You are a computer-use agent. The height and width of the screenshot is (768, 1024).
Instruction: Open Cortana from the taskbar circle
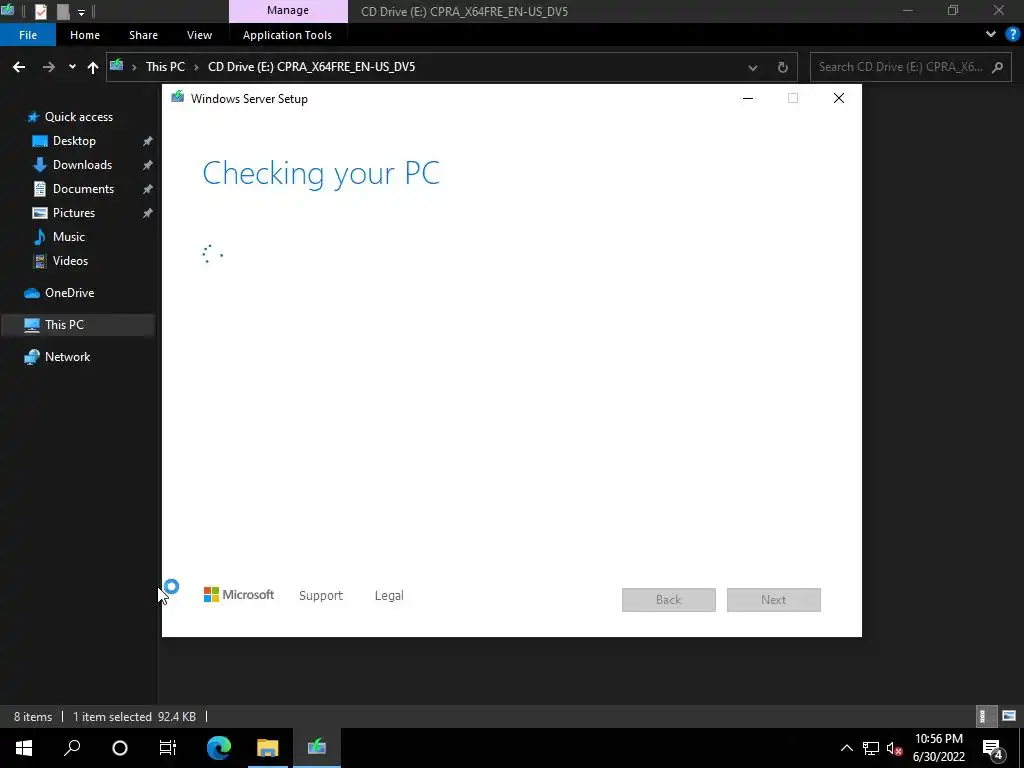[120, 748]
